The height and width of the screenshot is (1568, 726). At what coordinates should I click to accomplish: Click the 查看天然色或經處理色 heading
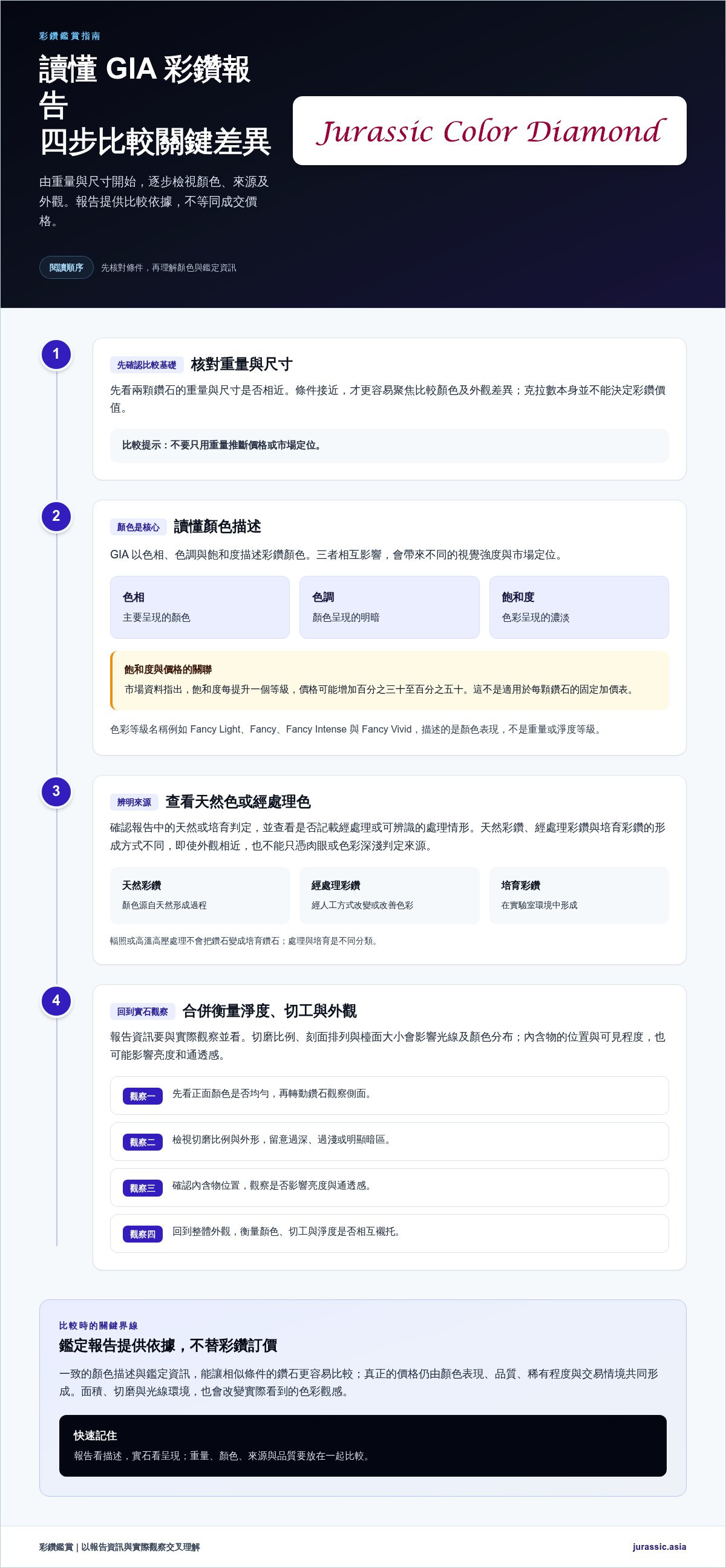point(238,802)
